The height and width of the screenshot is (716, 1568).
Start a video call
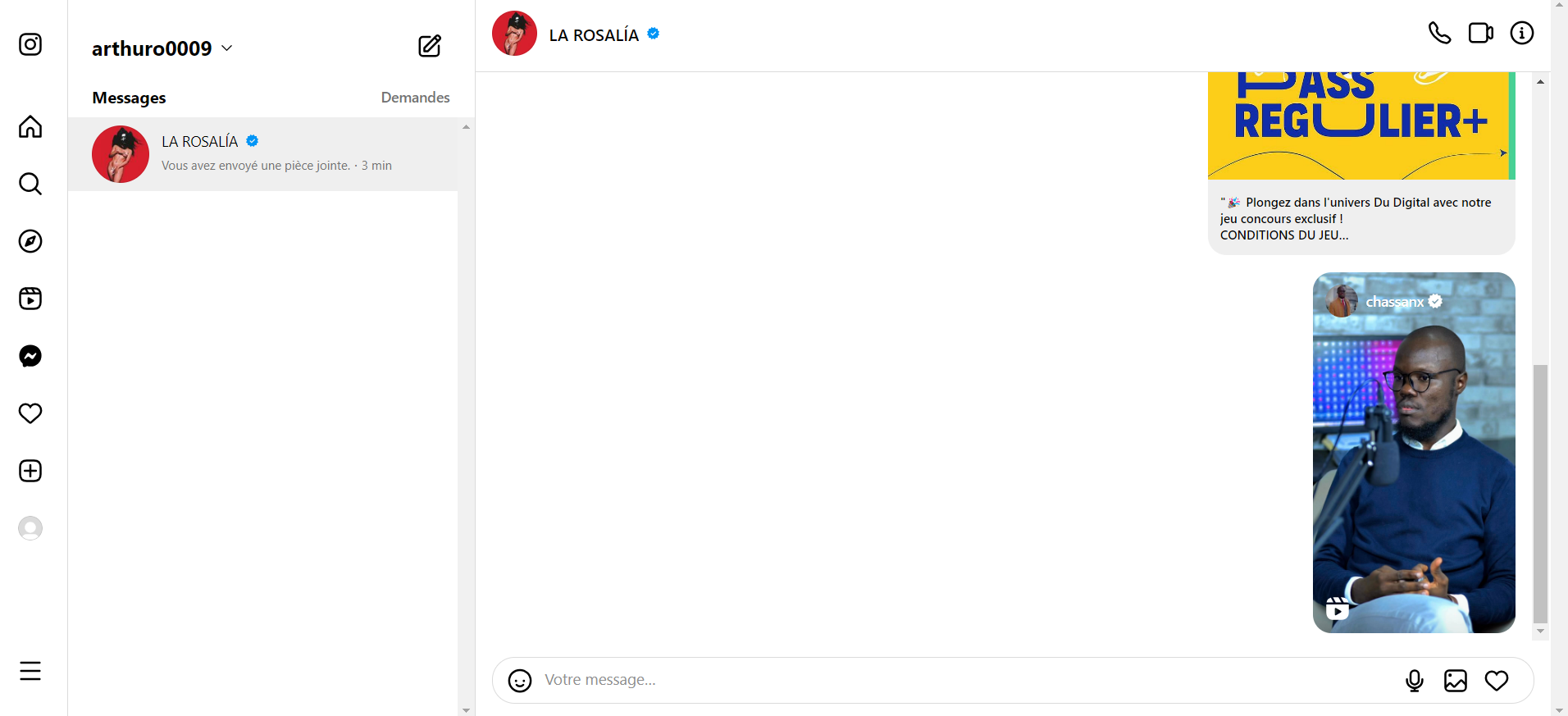[x=1480, y=33]
